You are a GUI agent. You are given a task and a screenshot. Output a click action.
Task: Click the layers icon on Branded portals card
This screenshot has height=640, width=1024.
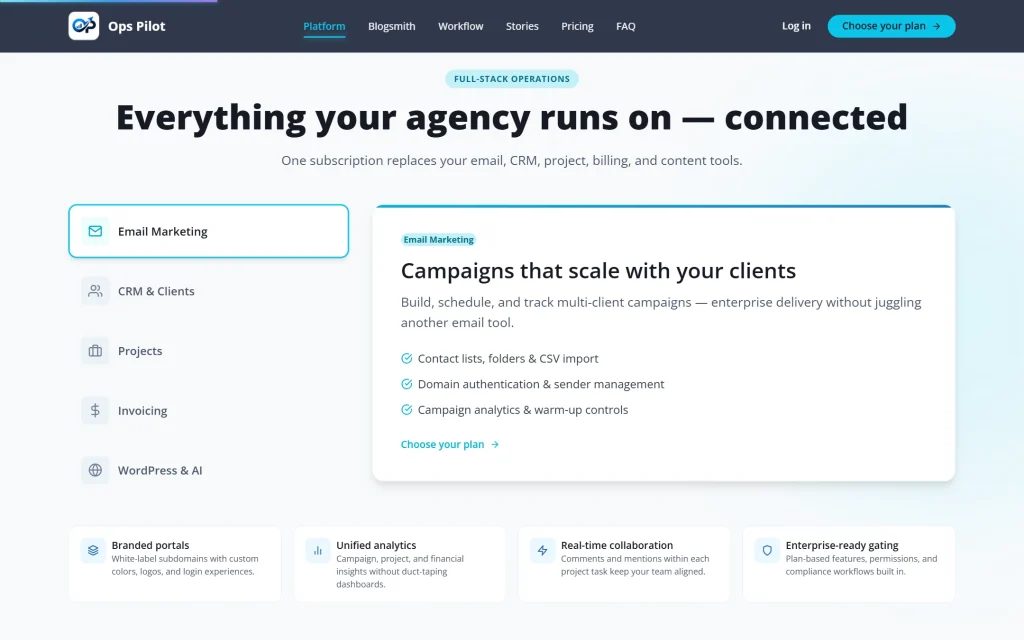[x=93, y=551]
